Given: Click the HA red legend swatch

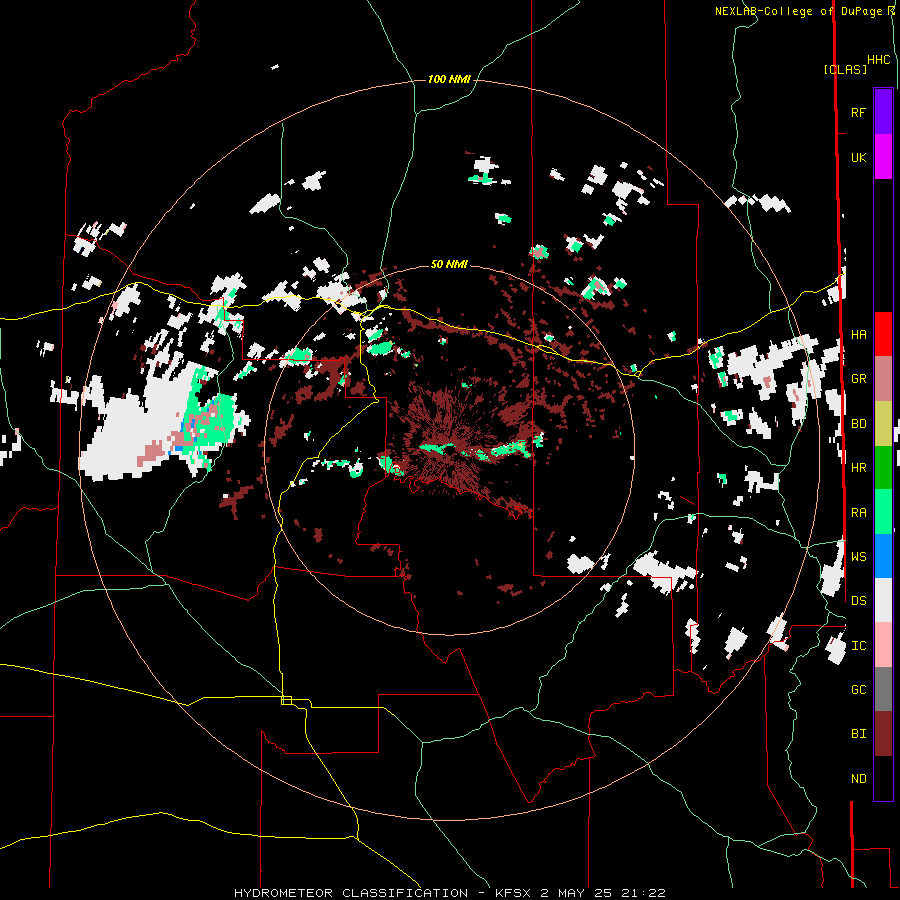Looking at the screenshot, I should [x=883, y=334].
